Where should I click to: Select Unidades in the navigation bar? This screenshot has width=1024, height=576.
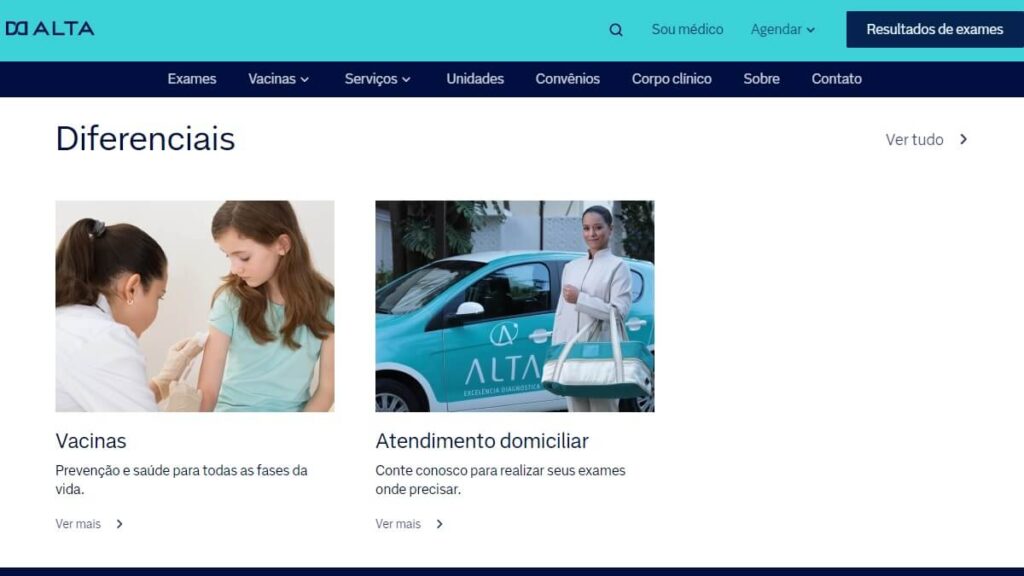pos(474,78)
